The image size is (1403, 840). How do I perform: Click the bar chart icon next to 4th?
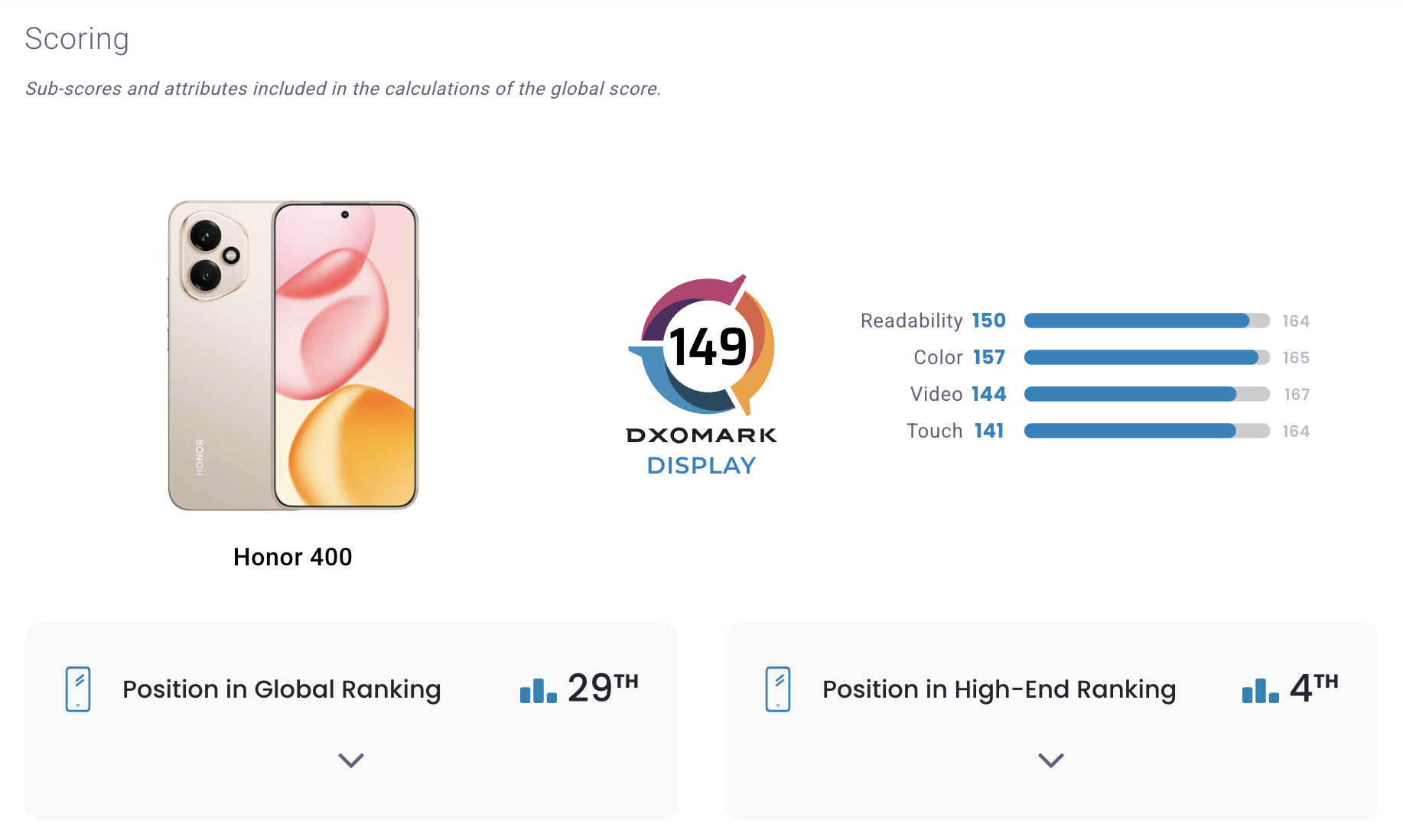[x=1261, y=690]
